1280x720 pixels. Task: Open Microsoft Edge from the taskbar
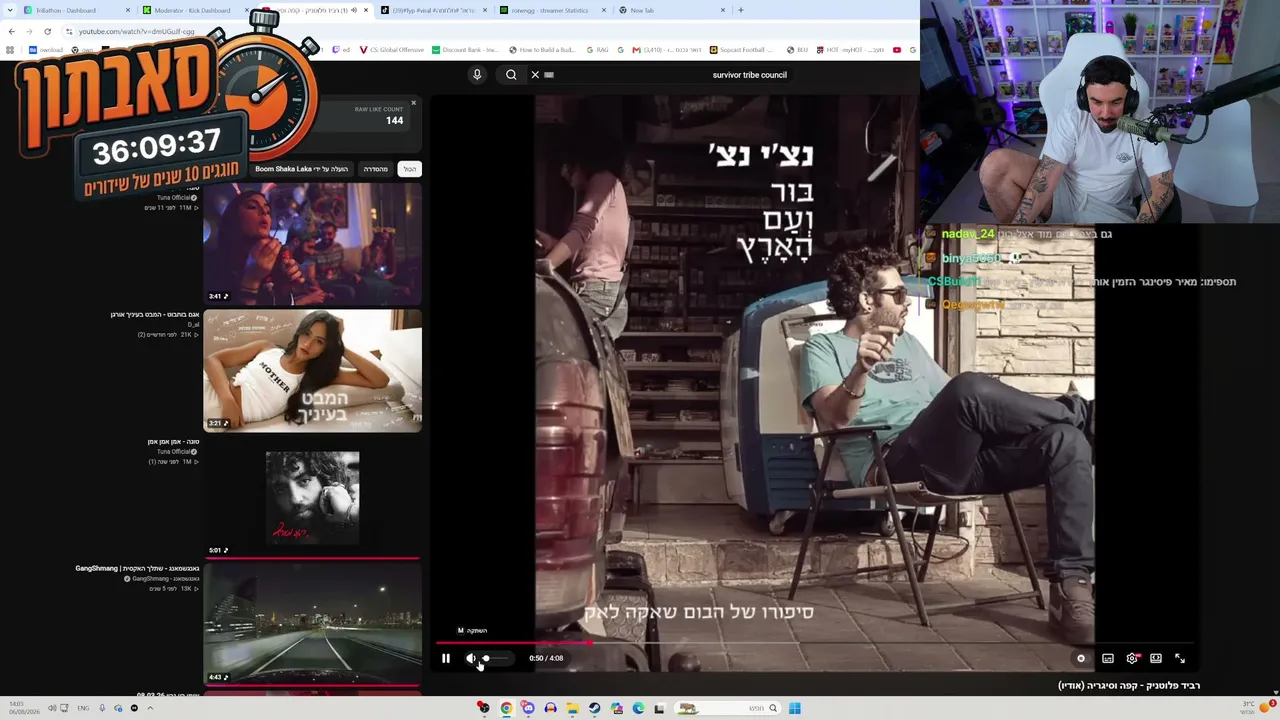point(638,708)
